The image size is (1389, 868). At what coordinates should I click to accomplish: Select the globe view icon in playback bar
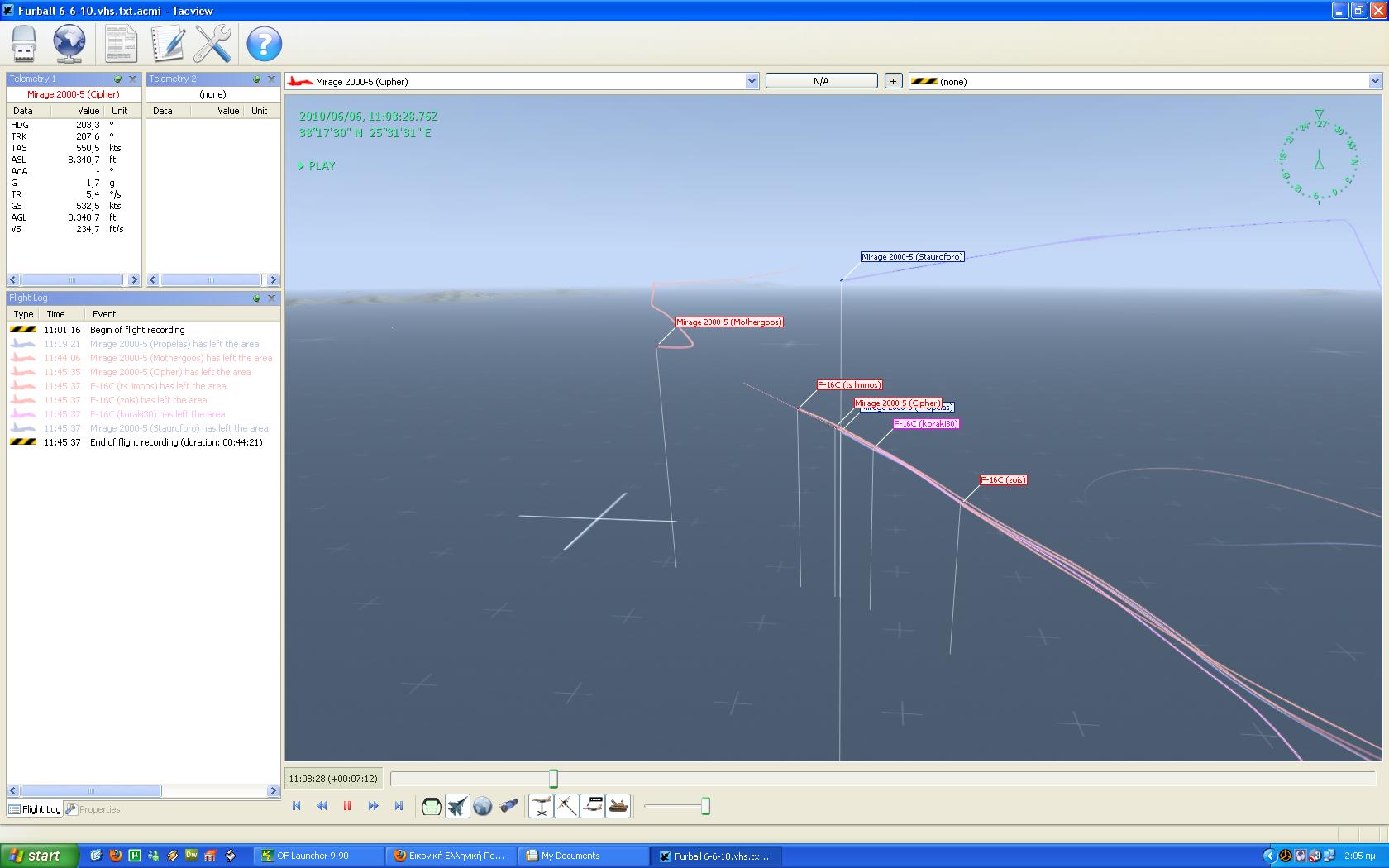coord(483,806)
